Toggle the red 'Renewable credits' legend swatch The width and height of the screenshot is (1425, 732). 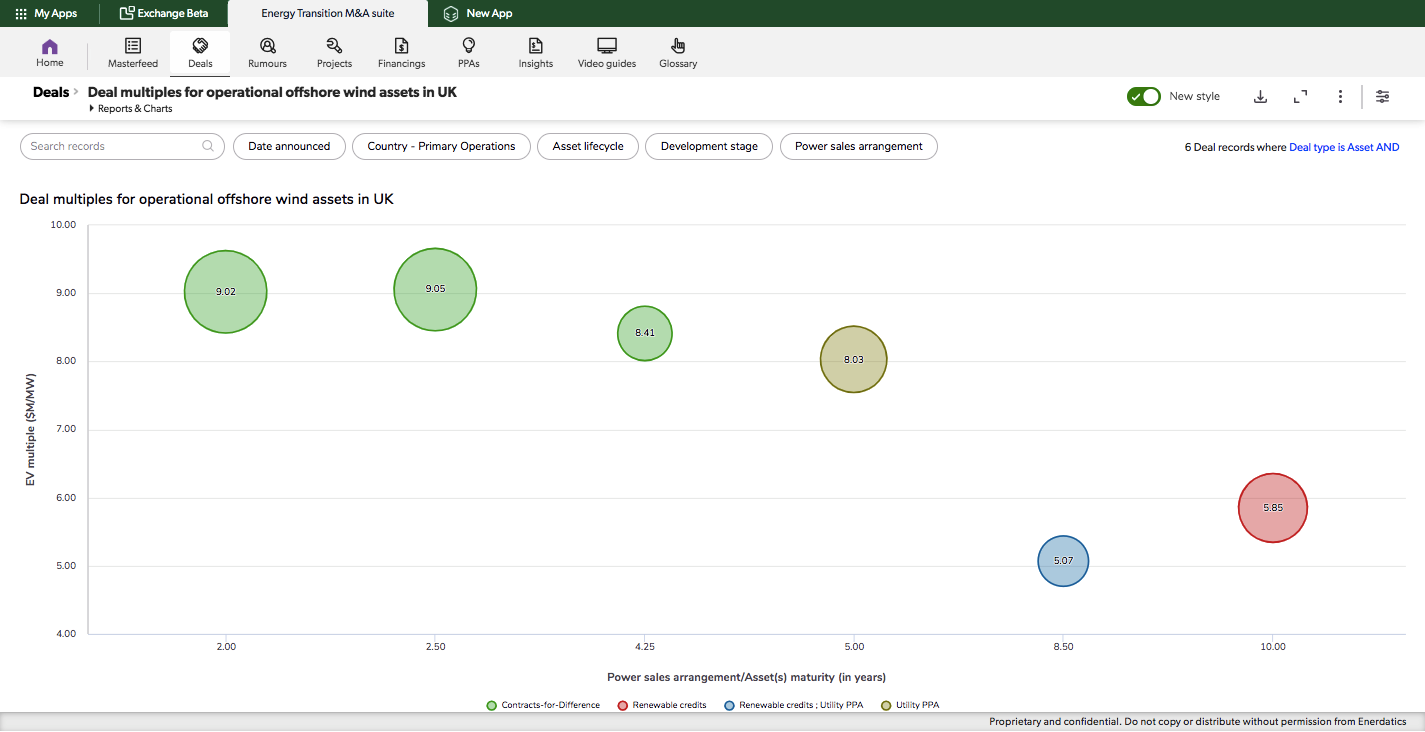pos(623,706)
